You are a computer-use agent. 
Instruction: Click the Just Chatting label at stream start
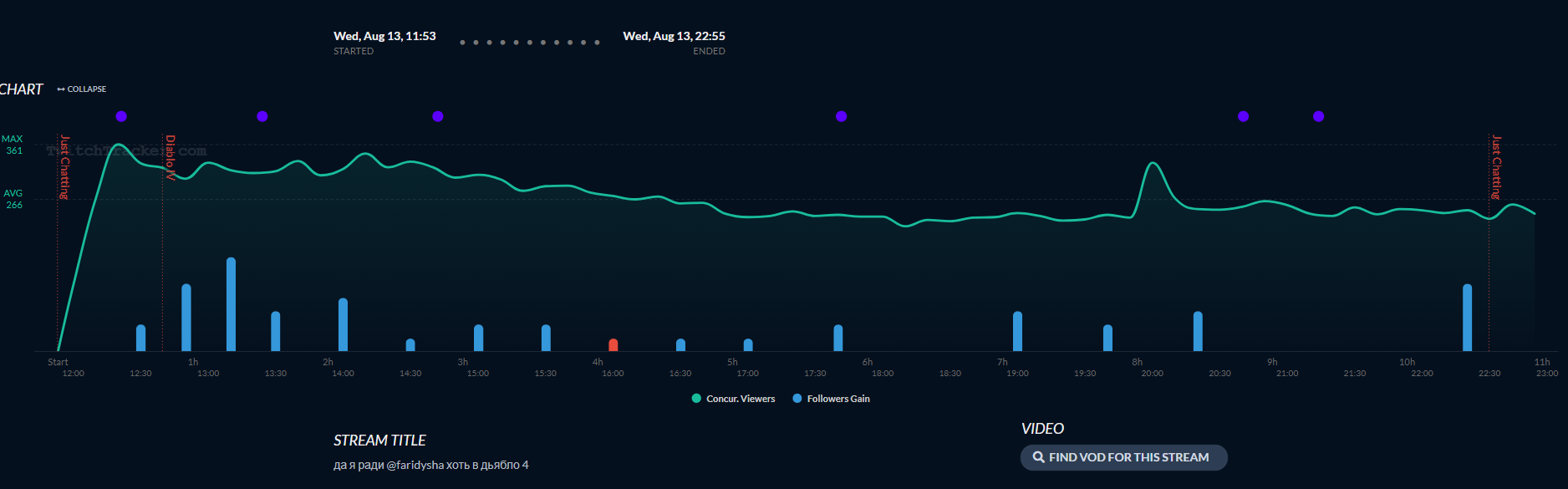point(64,167)
